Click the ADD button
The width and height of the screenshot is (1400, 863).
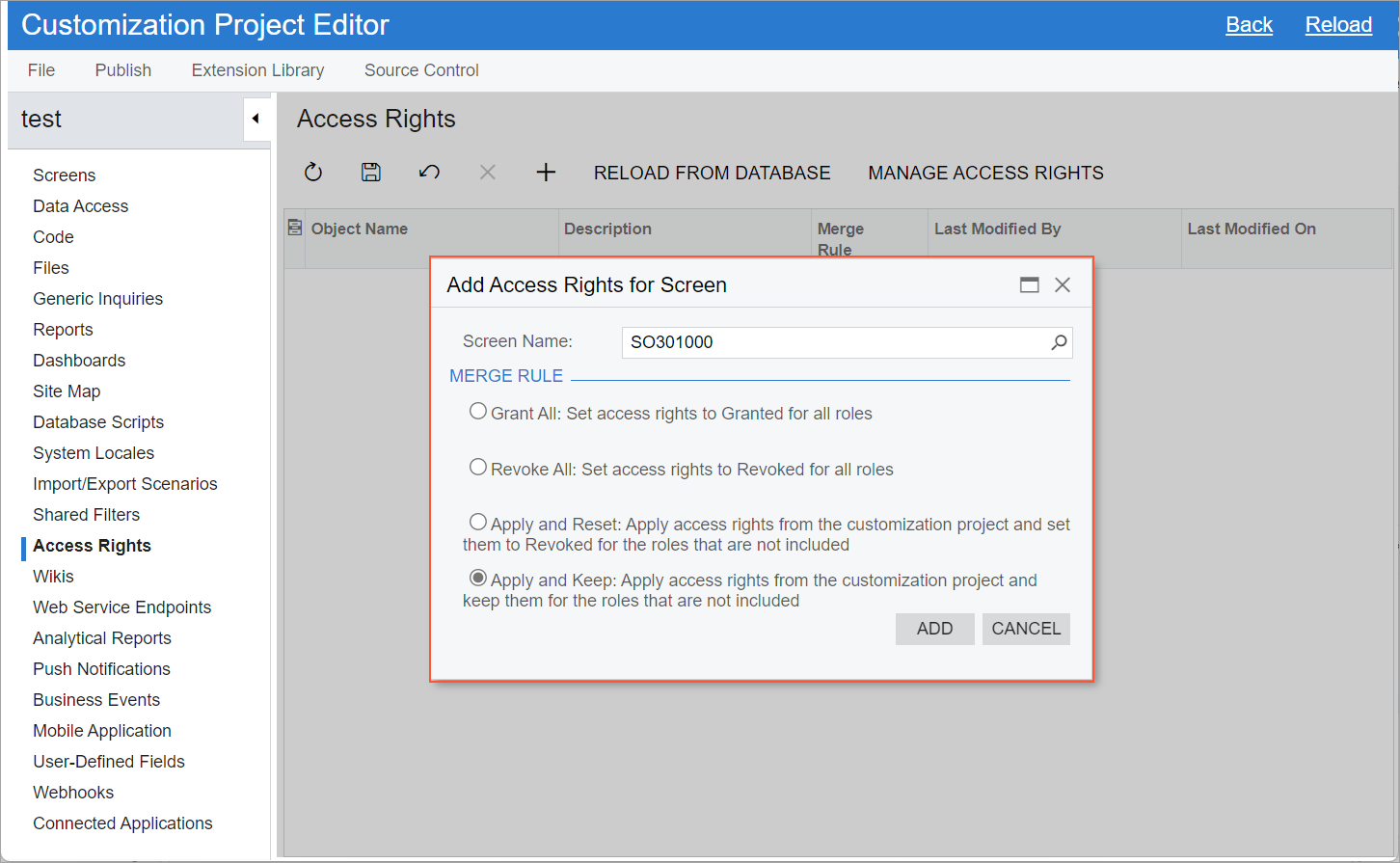coord(935,629)
